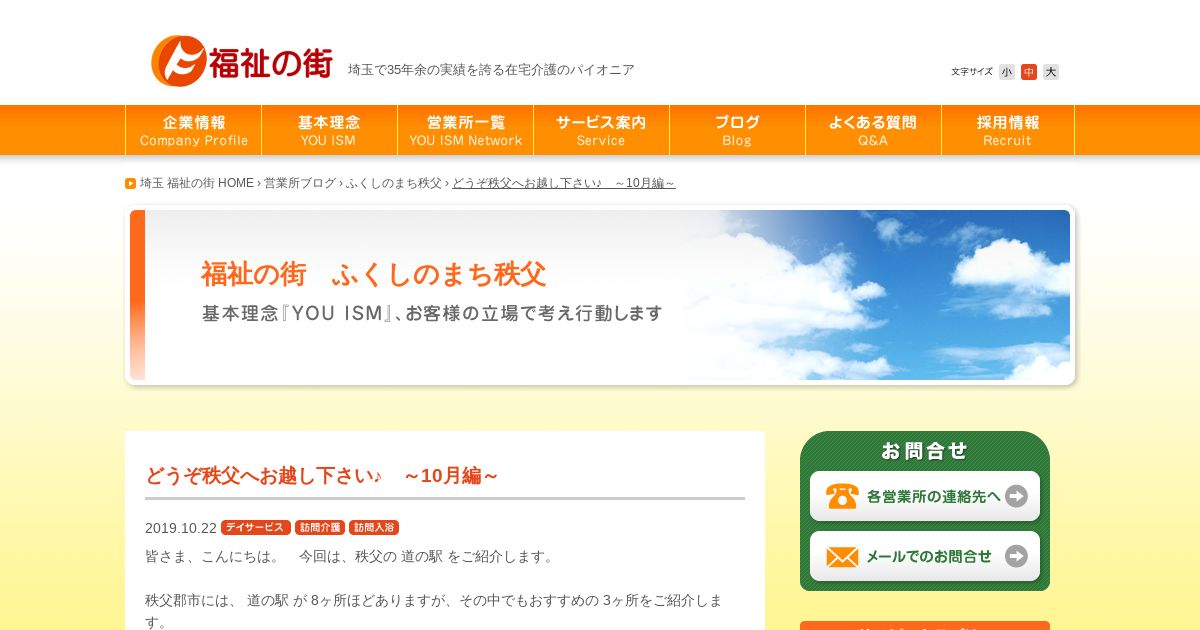Click orange breadcrumb arrow icon
Image resolution: width=1200 pixels, height=630 pixels.
click(130, 183)
